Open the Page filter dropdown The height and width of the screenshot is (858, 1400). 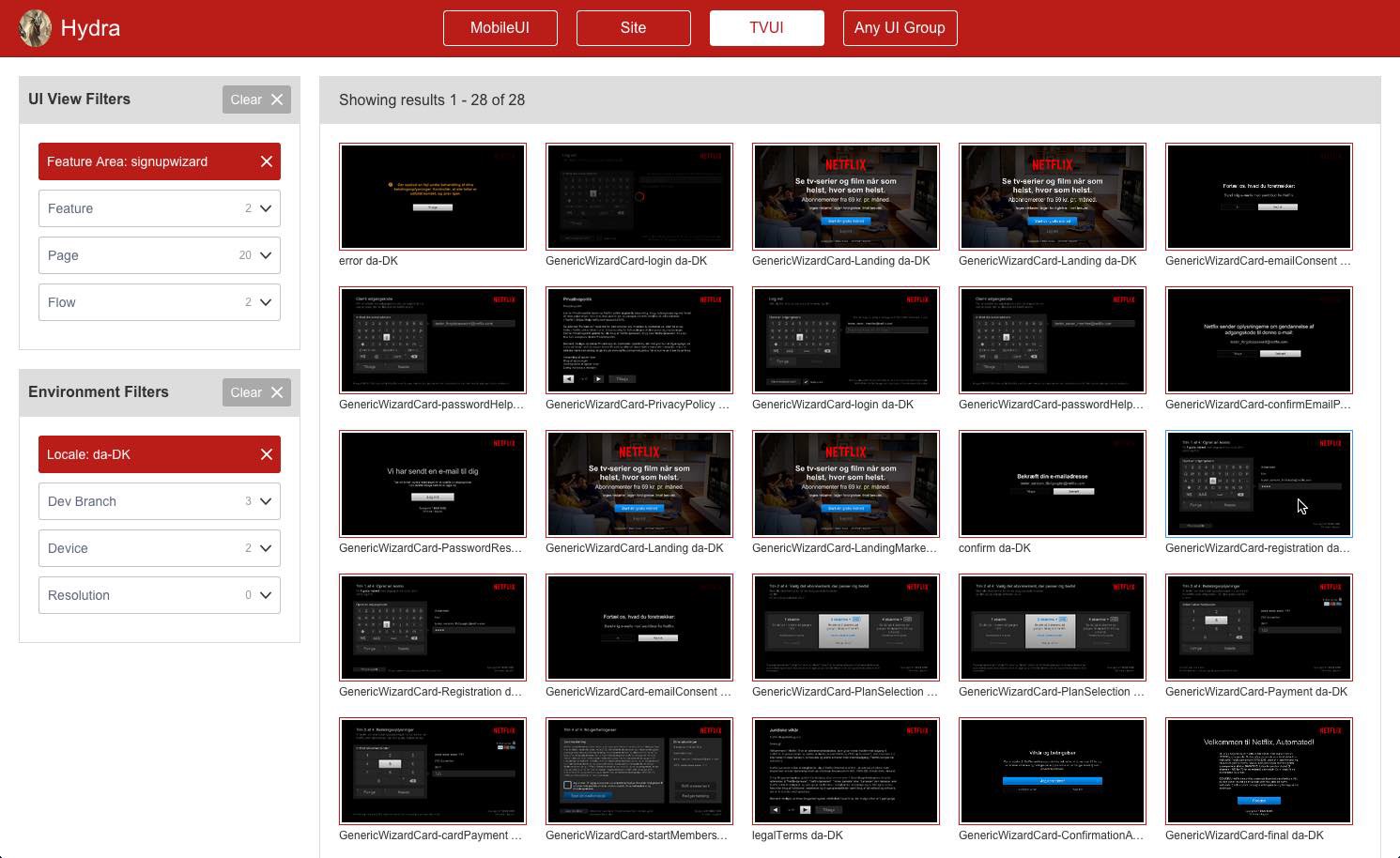[x=160, y=255]
